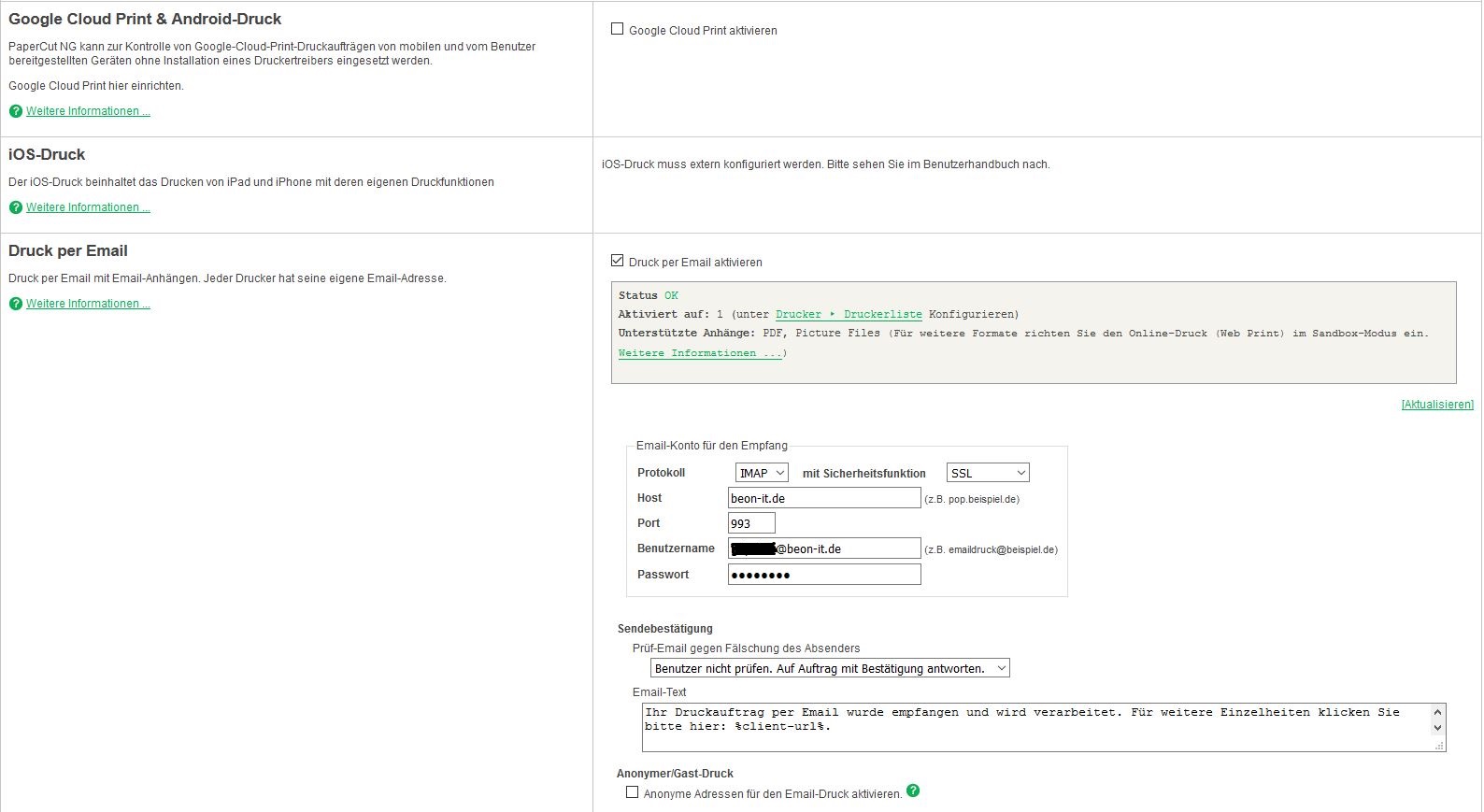
Task: Click the Aktualisieren link
Action: (x=1436, y=405)
